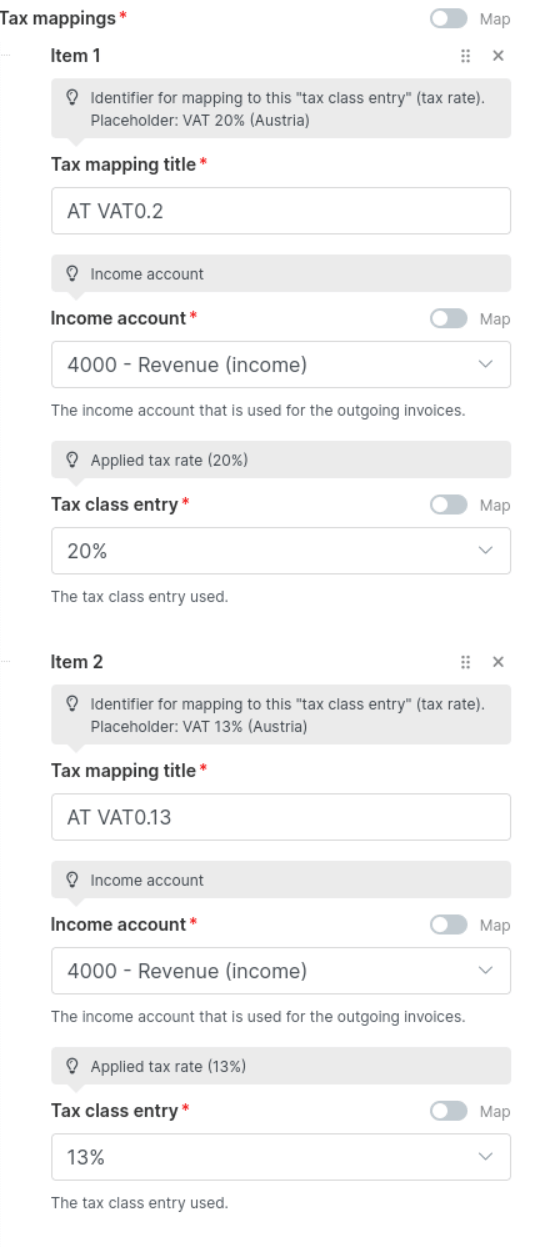Grab the drag handle of Item 1
535x1248 pixels.
[465, 57]
